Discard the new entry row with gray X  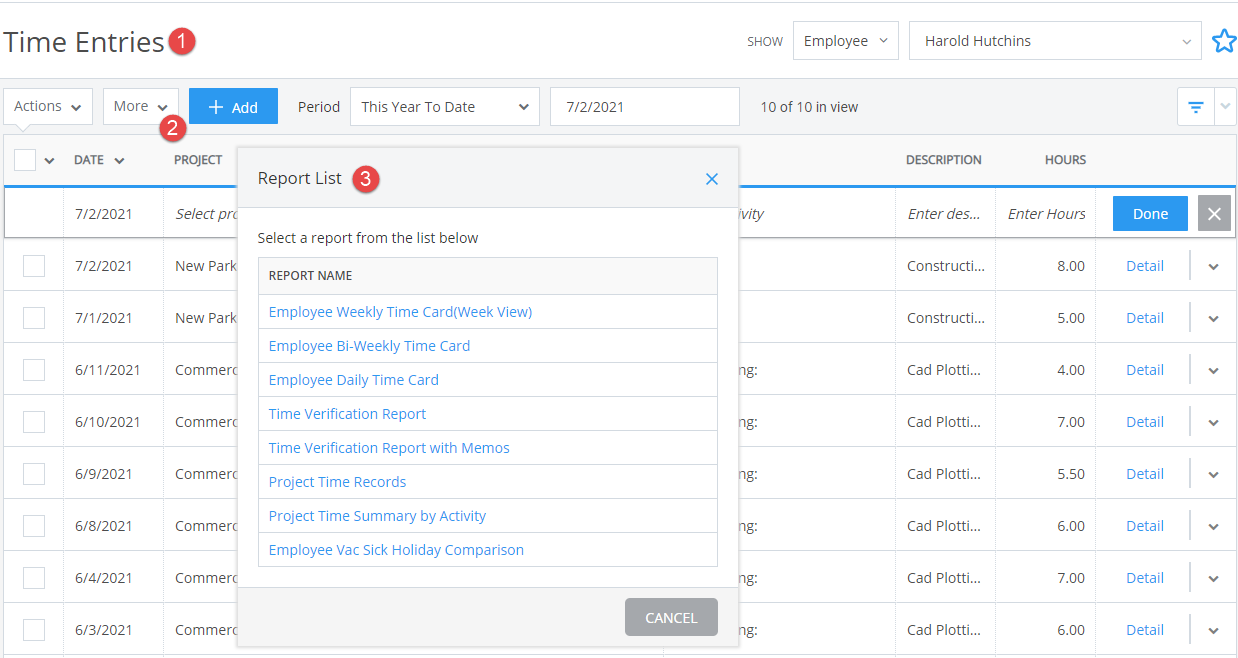[x=1214, y=214]
